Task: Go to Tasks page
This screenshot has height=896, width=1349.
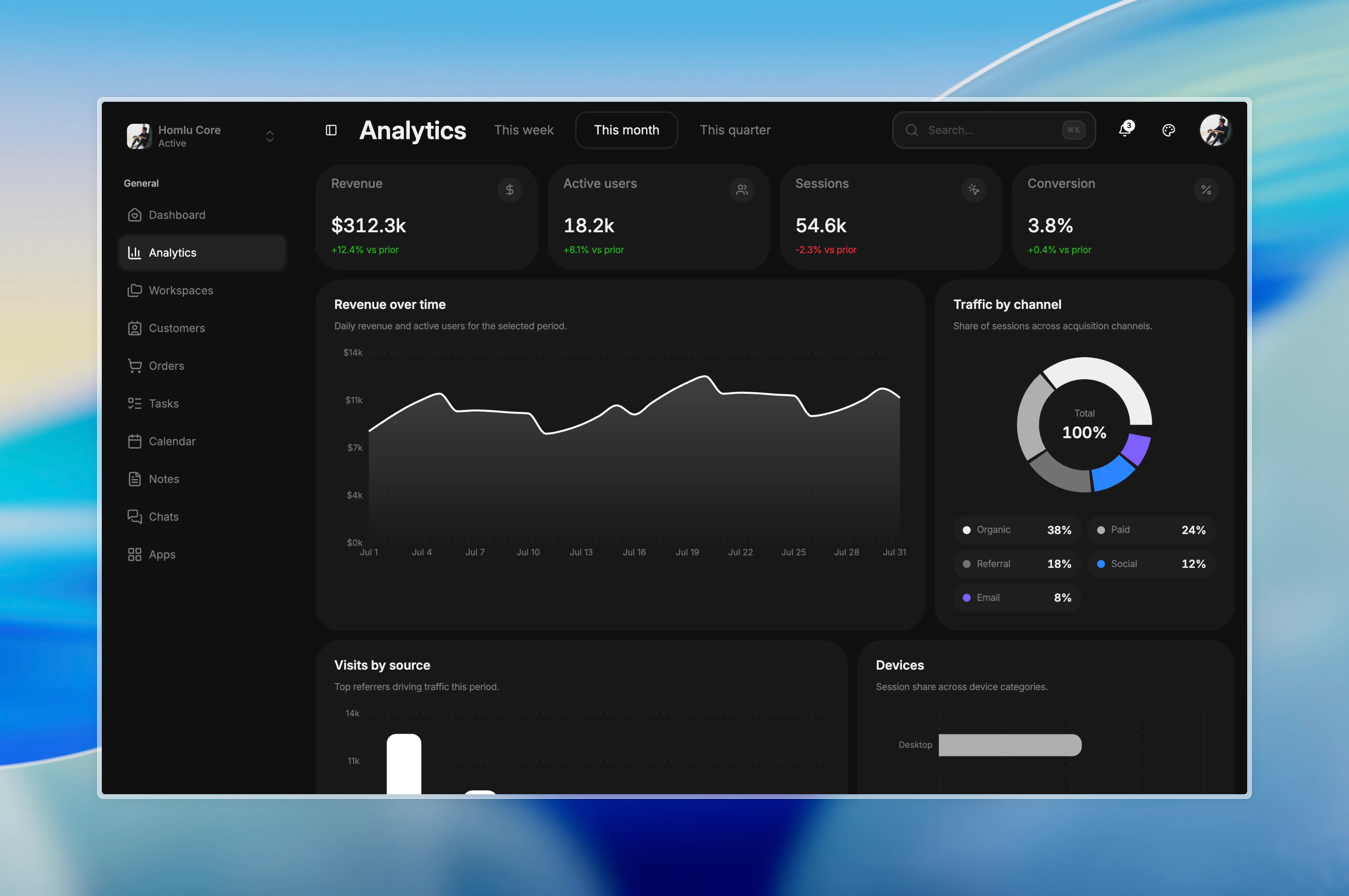Action: 202,403
